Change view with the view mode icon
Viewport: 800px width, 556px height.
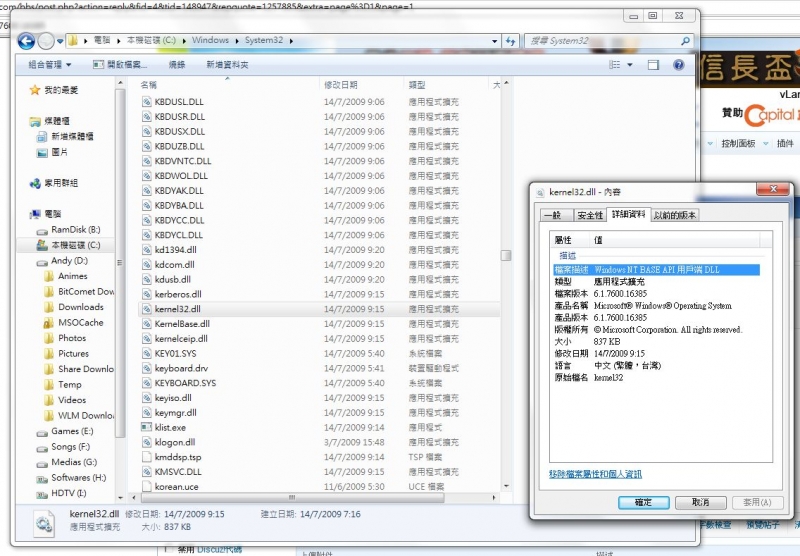[x=615, y=65]
